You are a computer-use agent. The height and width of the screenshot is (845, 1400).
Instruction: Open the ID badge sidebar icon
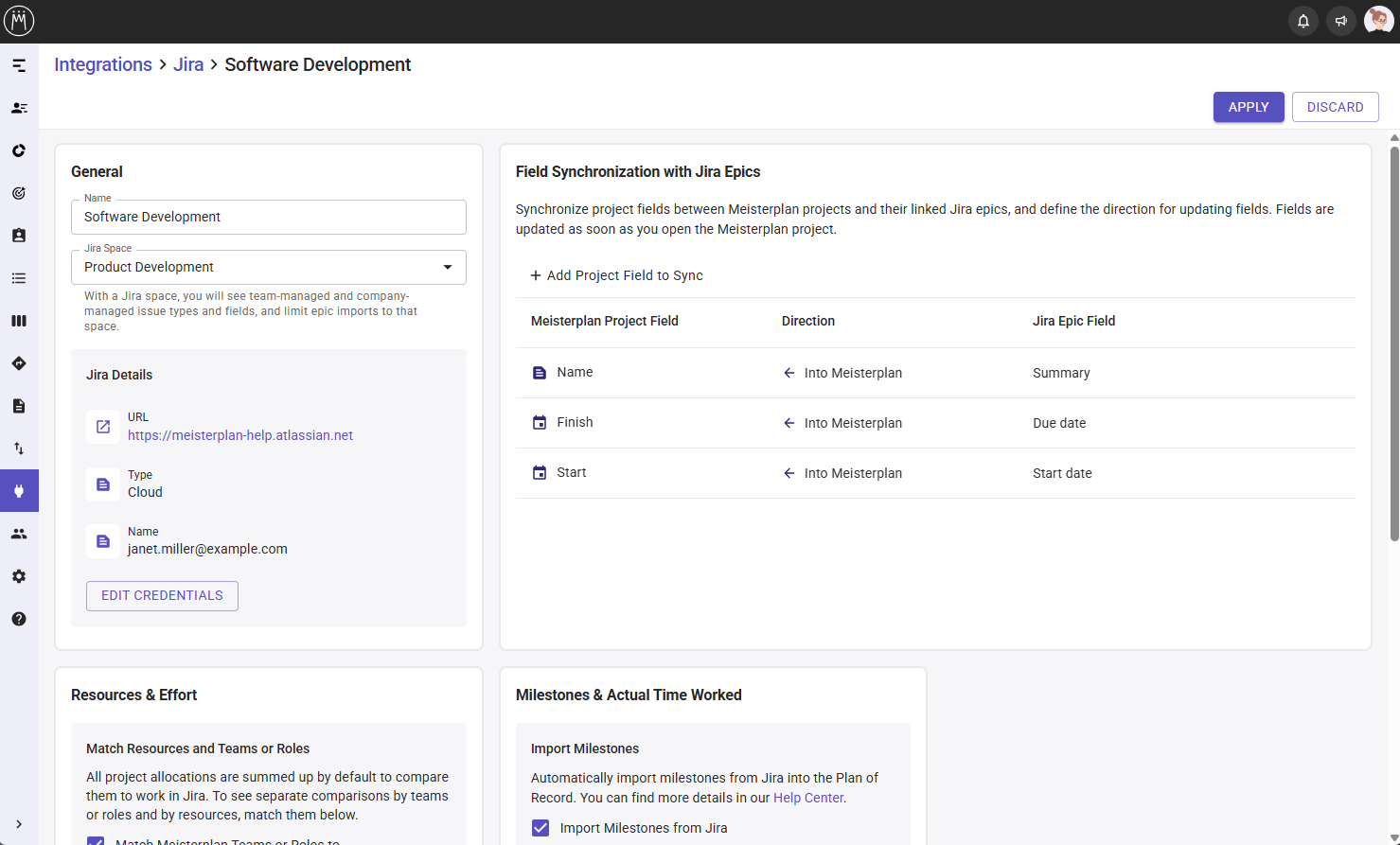[x=19, y=236]
